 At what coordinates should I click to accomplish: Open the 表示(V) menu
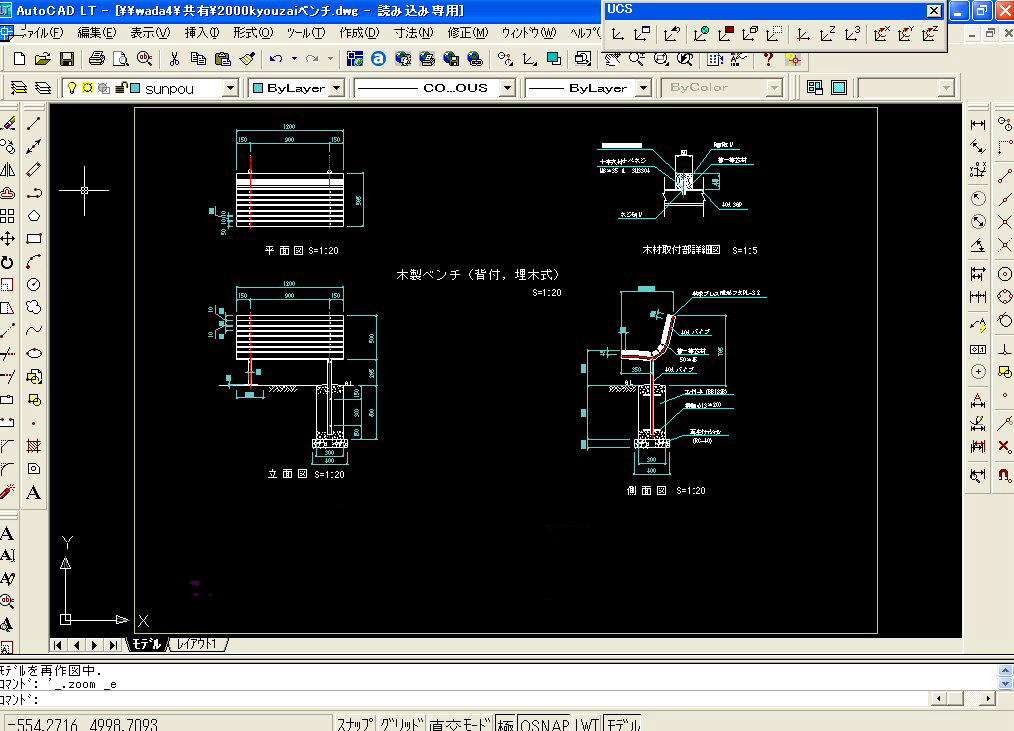pyautogui.click(x=150, y=32)
